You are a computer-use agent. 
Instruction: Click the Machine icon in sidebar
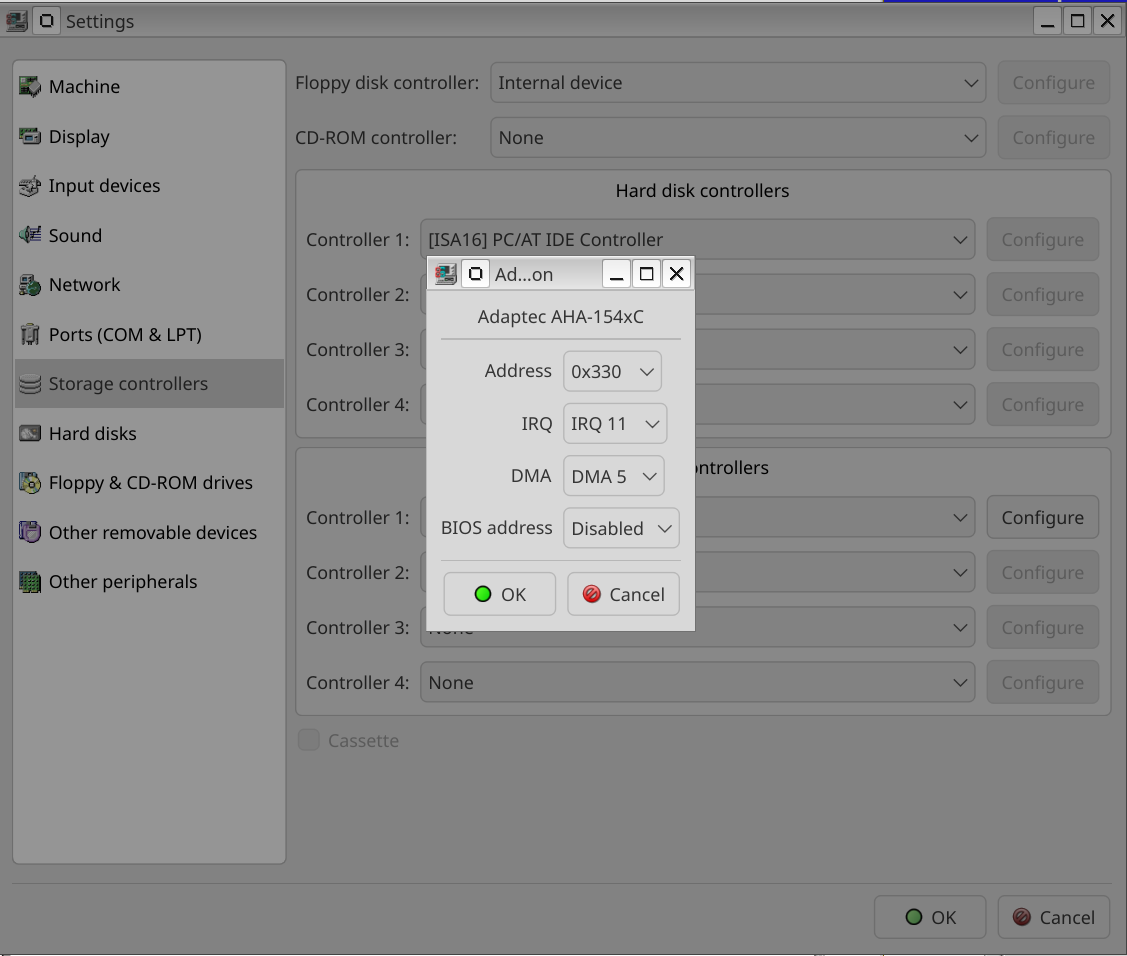click(30, 87)
